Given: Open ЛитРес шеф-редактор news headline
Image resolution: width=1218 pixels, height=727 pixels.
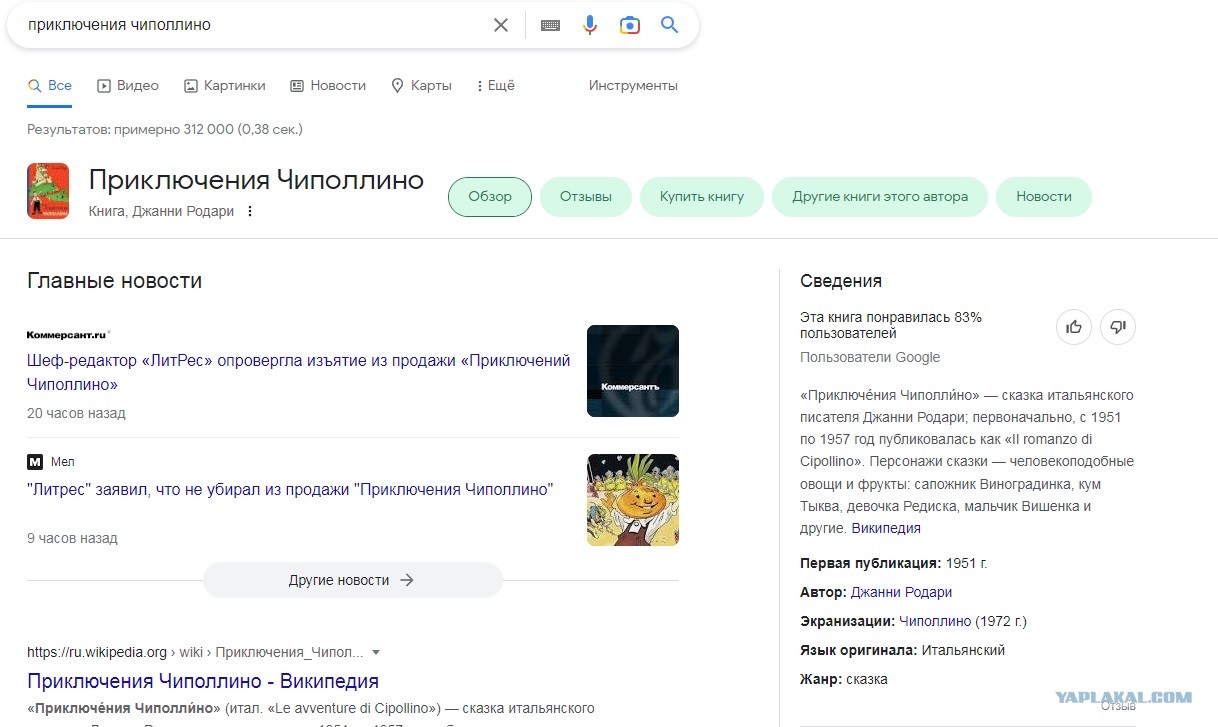Looking at the screenshot, I should tap(299, 372).
